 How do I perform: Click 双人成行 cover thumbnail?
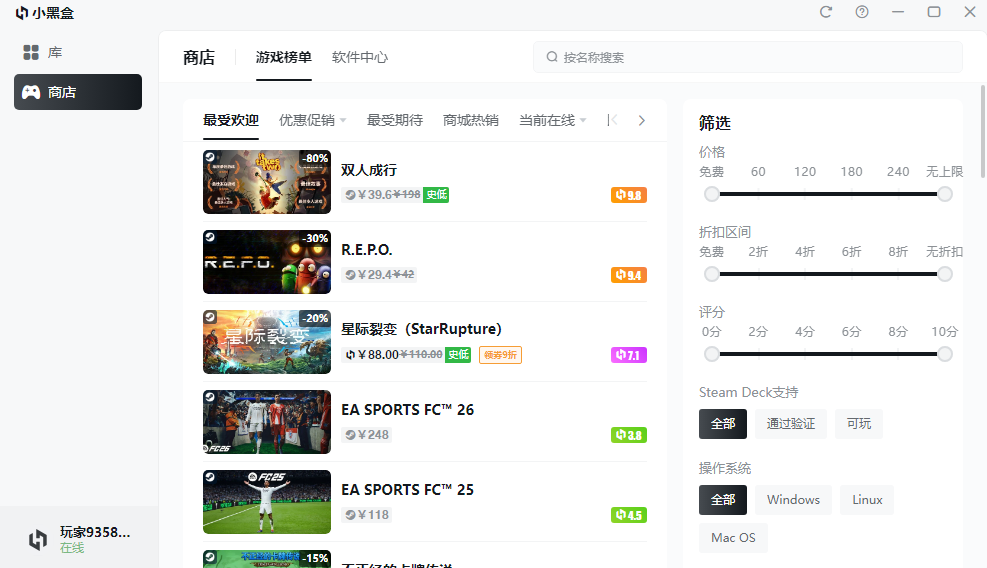coord(267,182)
